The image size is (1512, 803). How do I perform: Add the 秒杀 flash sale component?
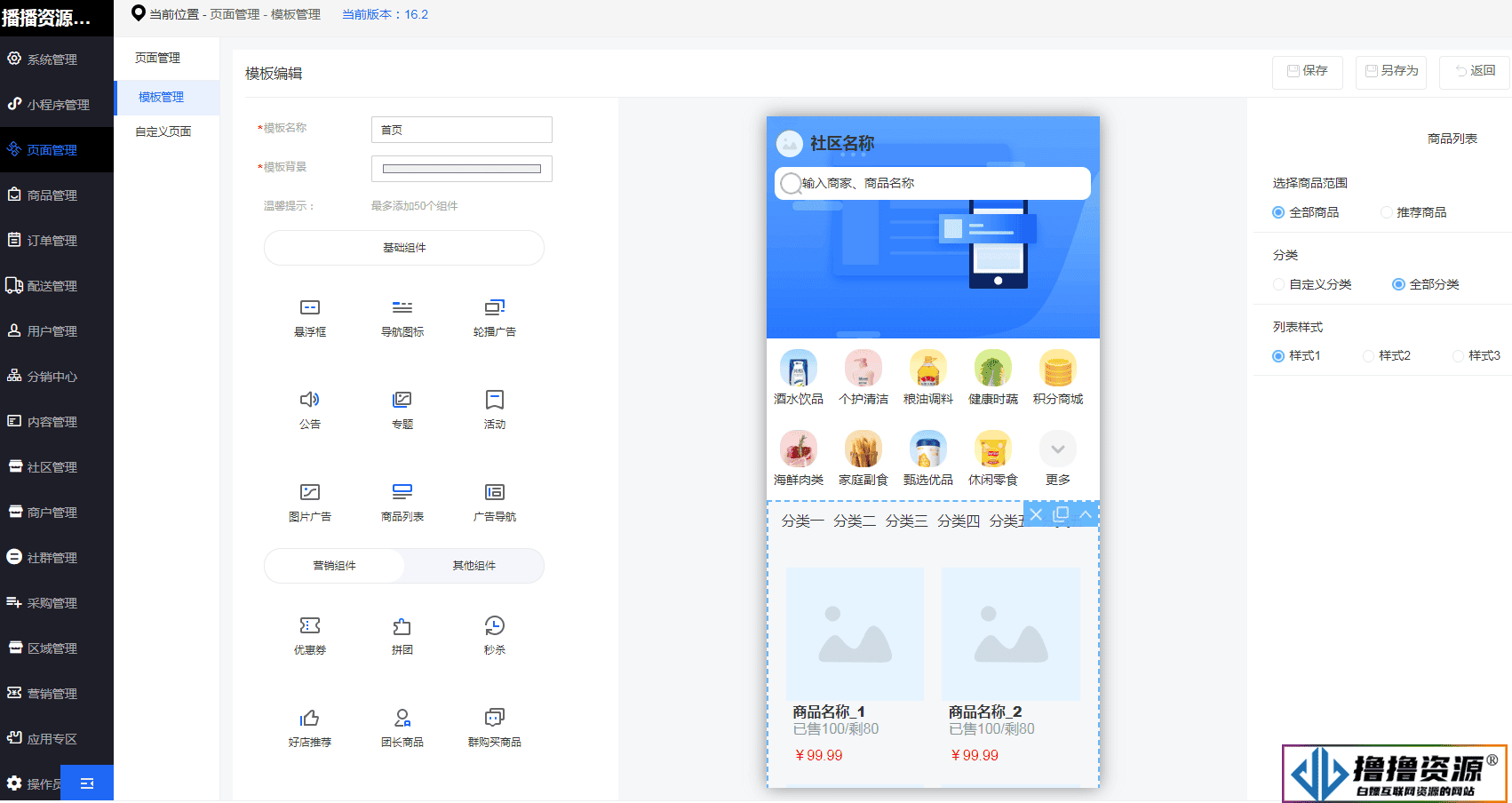pos(495,636)
